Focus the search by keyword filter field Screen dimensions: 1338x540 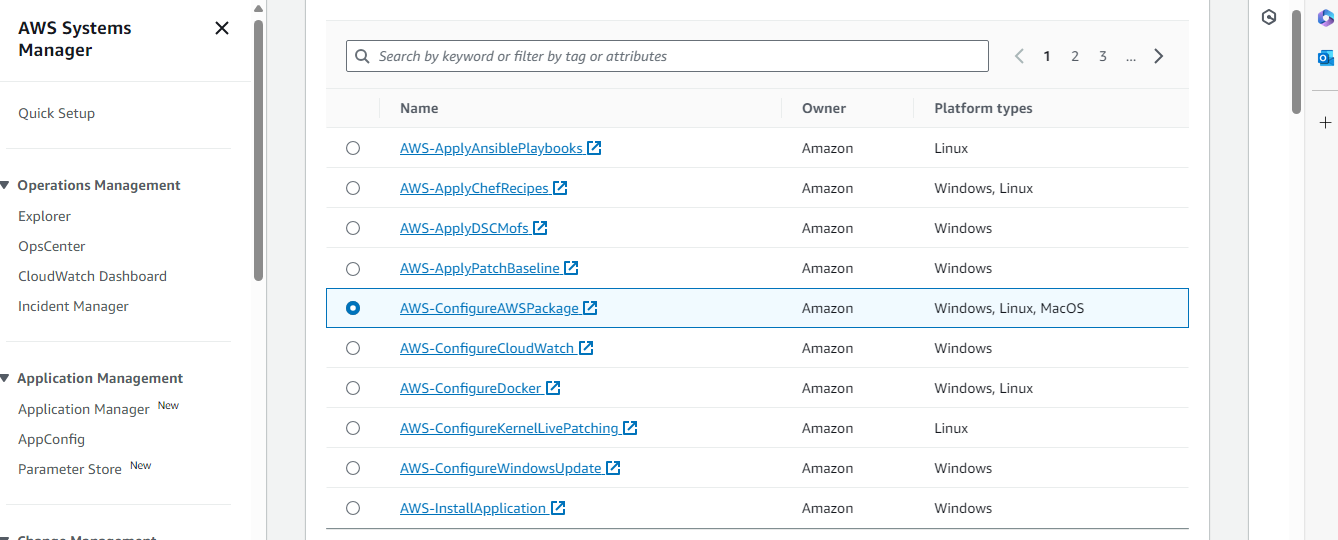coord(667,56)
